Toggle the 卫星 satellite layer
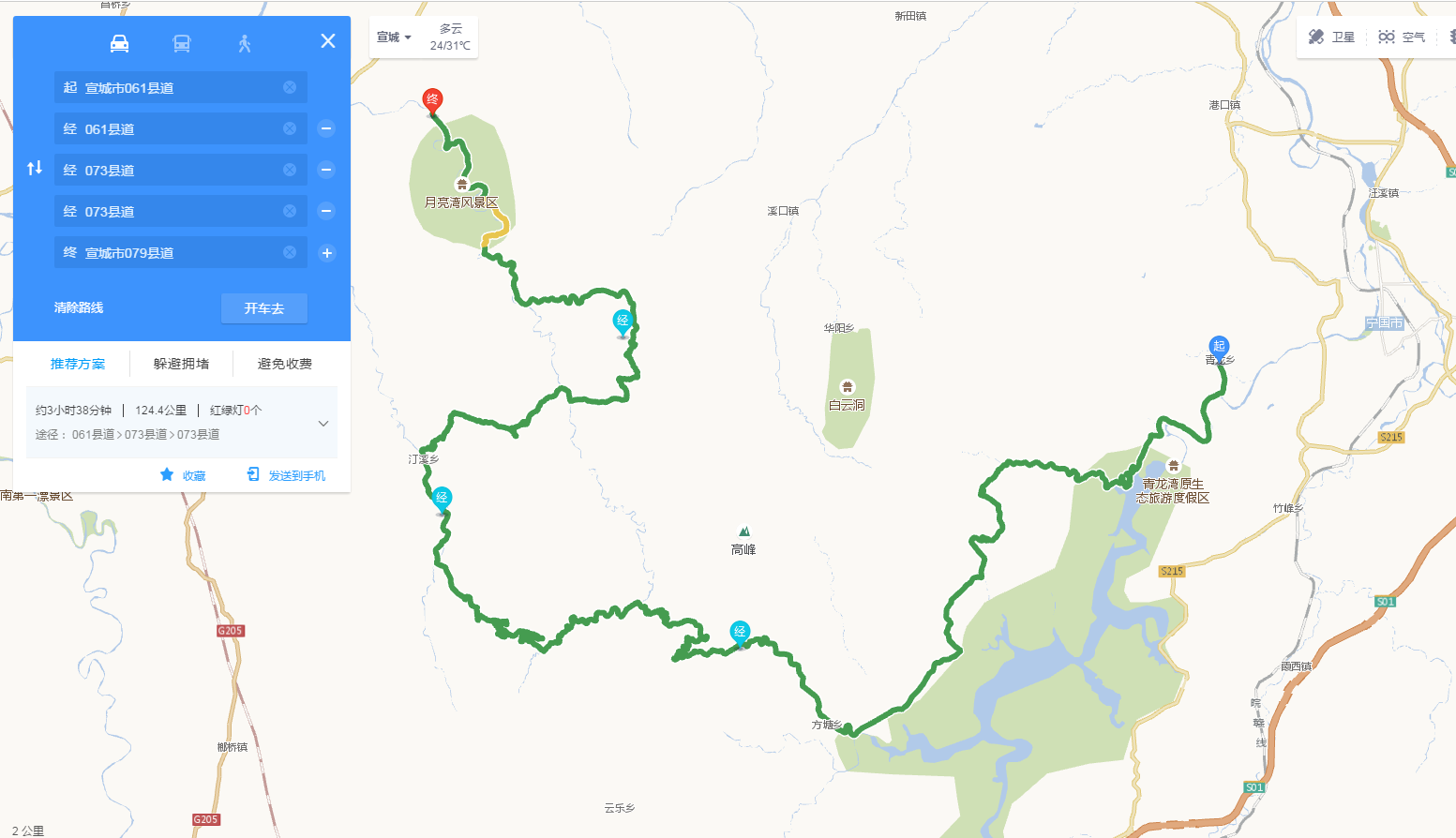The image size is (1456, 838). [x=1332, y=37]
